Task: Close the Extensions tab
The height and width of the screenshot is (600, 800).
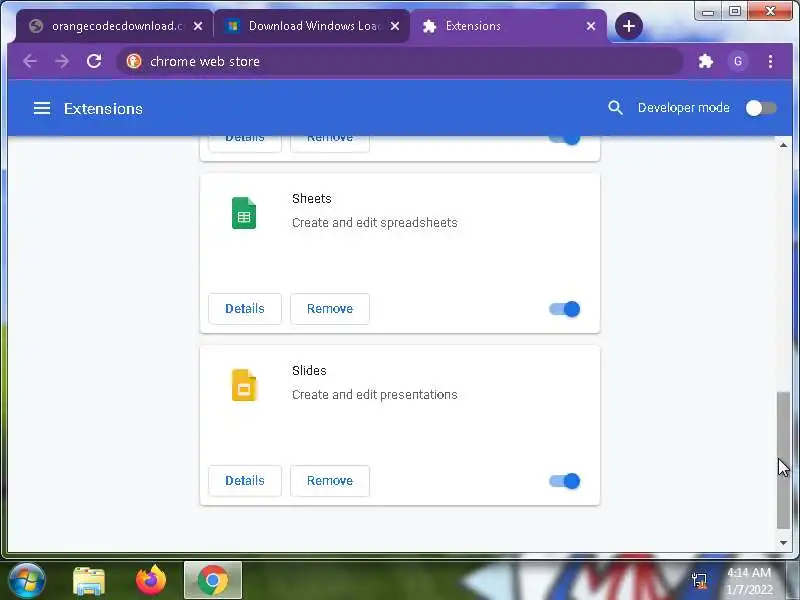Action: pyautogui.click(x=591, y=26)
